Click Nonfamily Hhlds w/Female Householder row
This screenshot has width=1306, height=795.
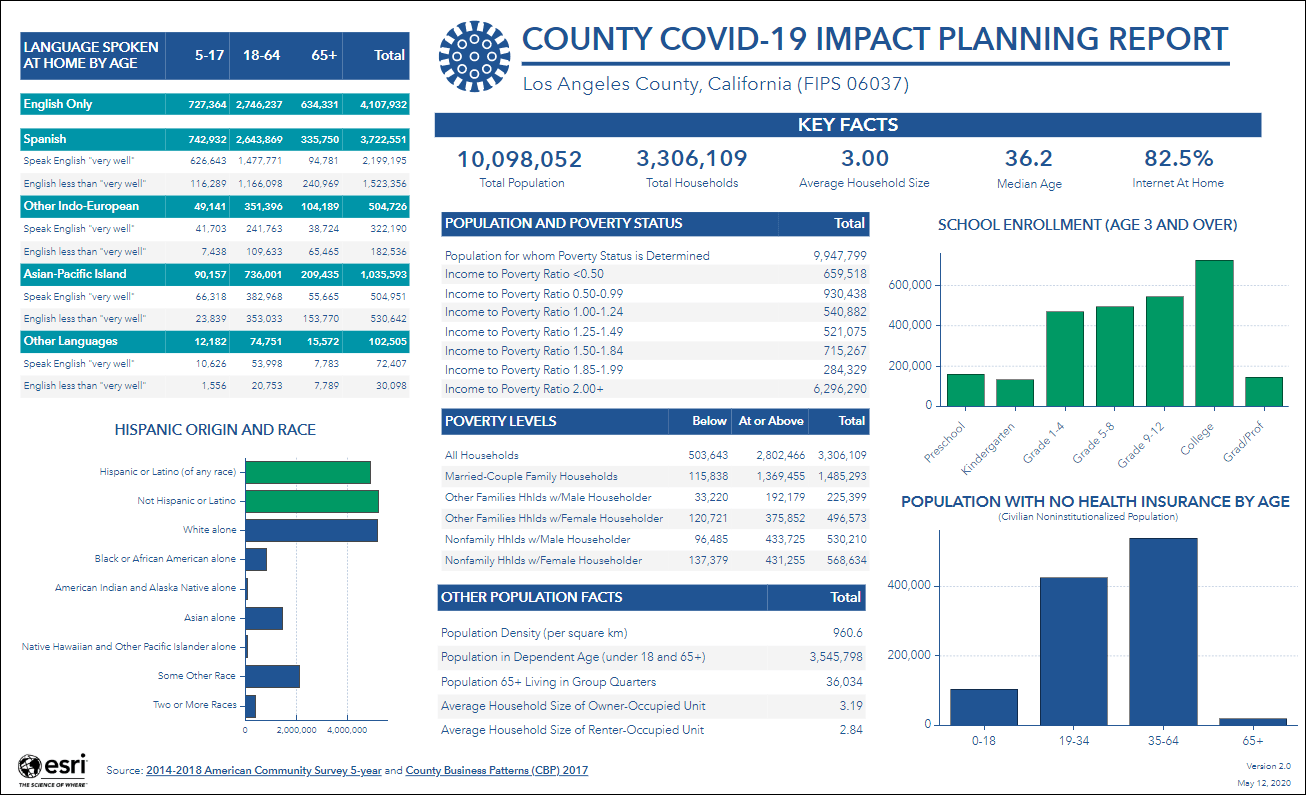point(656,560)
